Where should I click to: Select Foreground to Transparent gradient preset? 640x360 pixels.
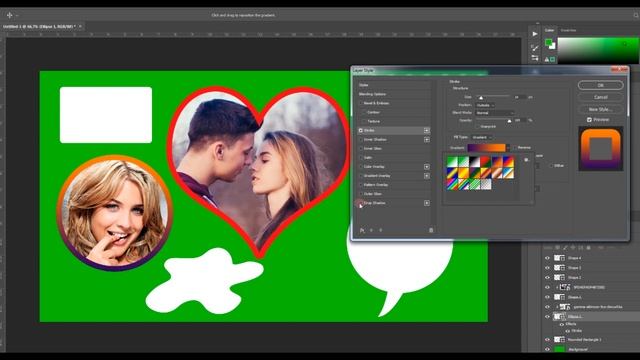[x=463, y=162]
